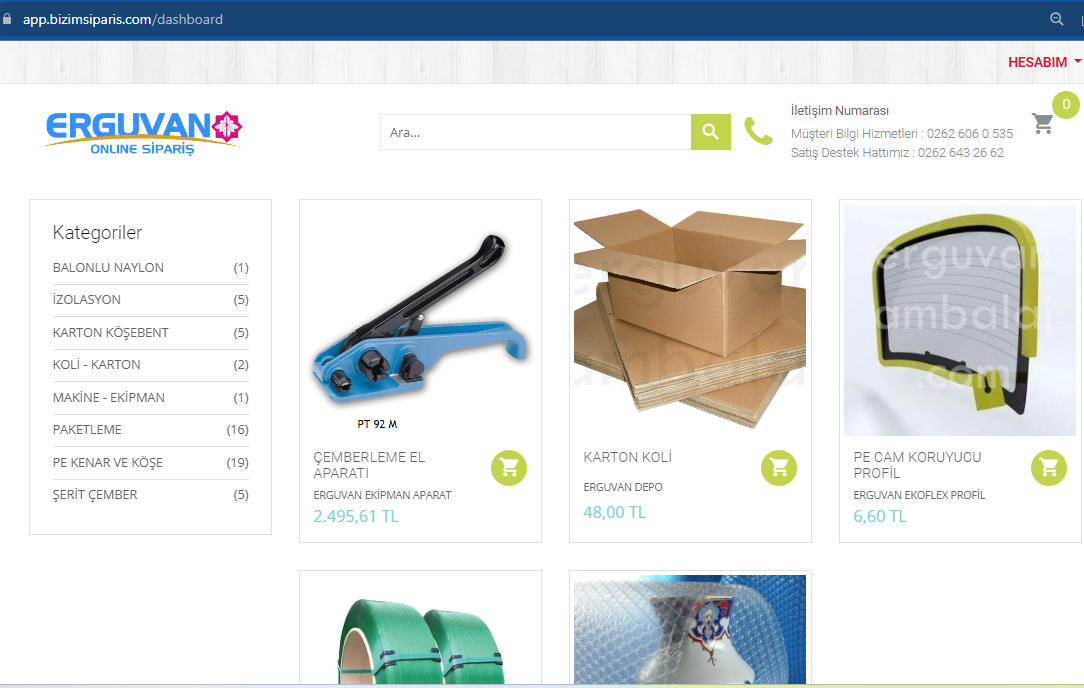The width and height of the screenshot is (1084, 688).
Task: Click the Erguvan Online Sipariş logo
Action: (144, 133)
